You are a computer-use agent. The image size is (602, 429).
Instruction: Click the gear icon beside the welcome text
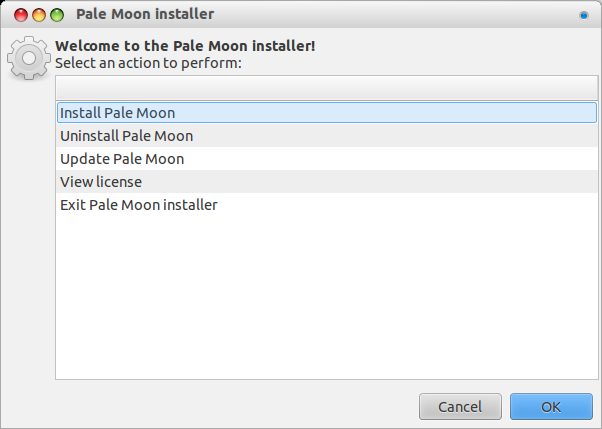point(29,58)
